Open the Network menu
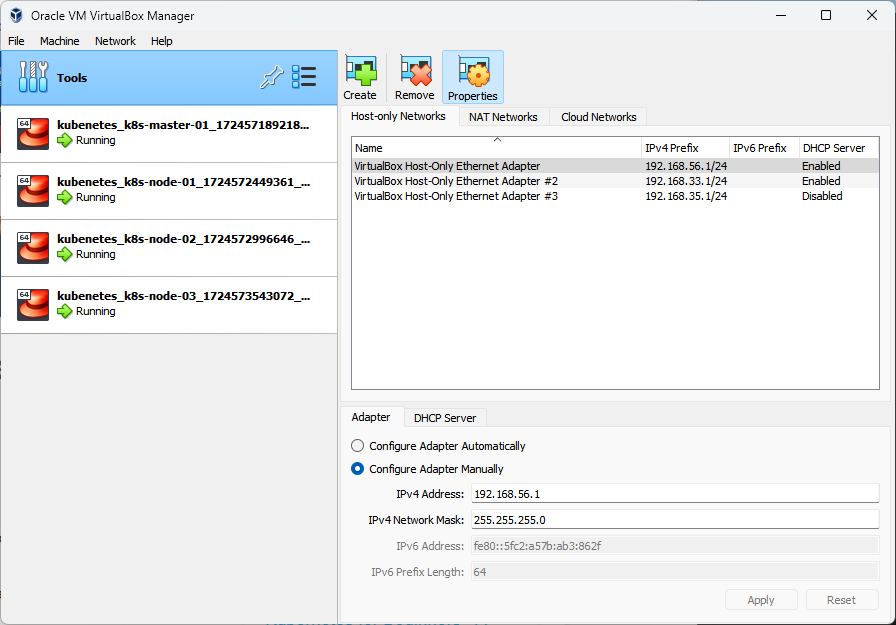 click(115, 41)
